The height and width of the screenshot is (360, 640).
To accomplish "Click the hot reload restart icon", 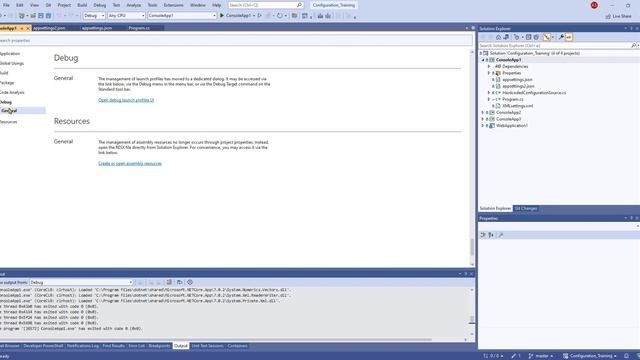I will pyautogui.click(x=280, y=16).
